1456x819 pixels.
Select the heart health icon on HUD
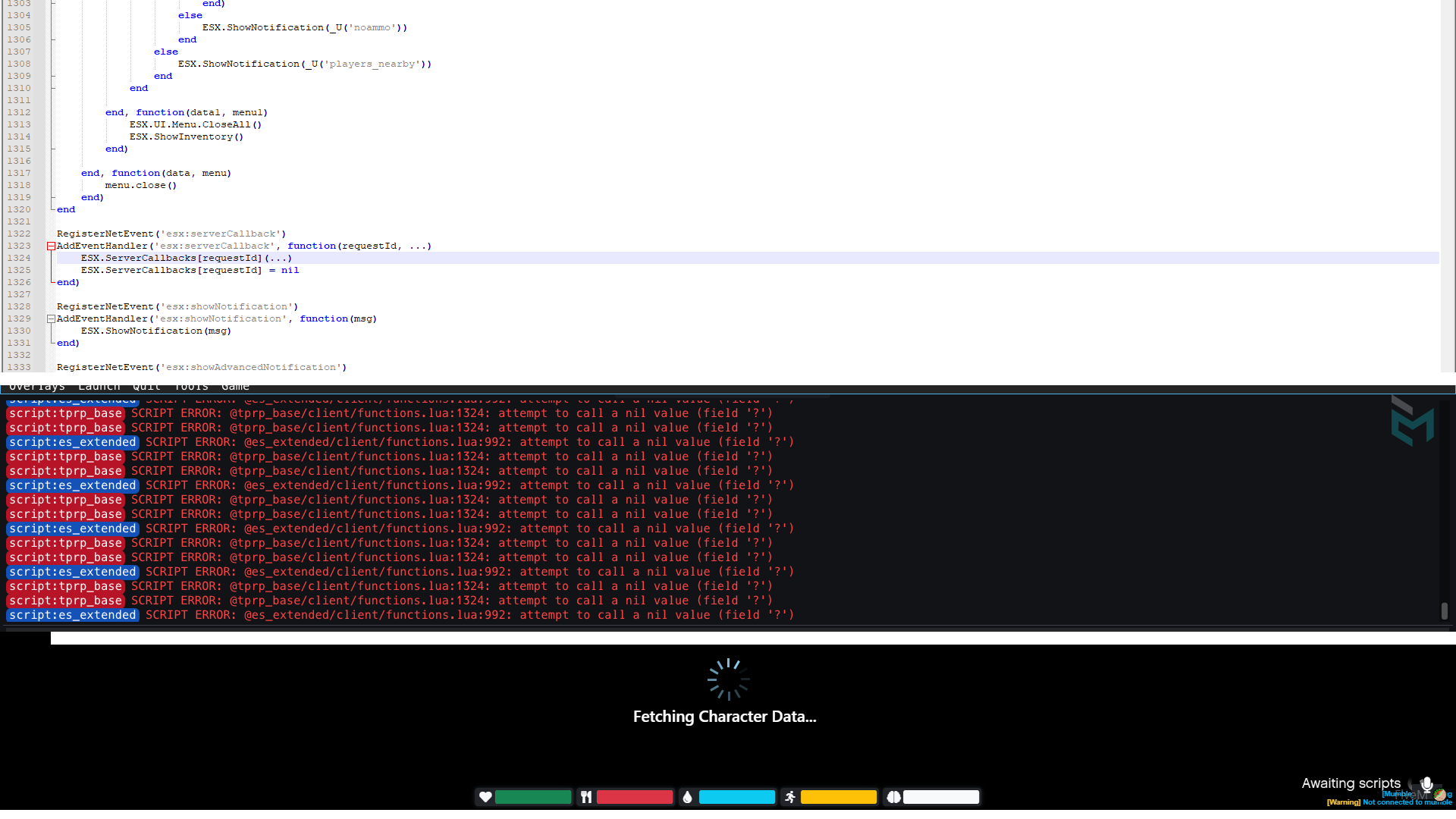point(485,797)
